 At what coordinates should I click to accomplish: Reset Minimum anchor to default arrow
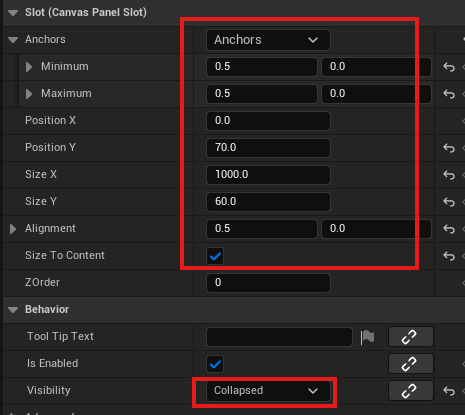pyautogui.click(x=449, y=67)
